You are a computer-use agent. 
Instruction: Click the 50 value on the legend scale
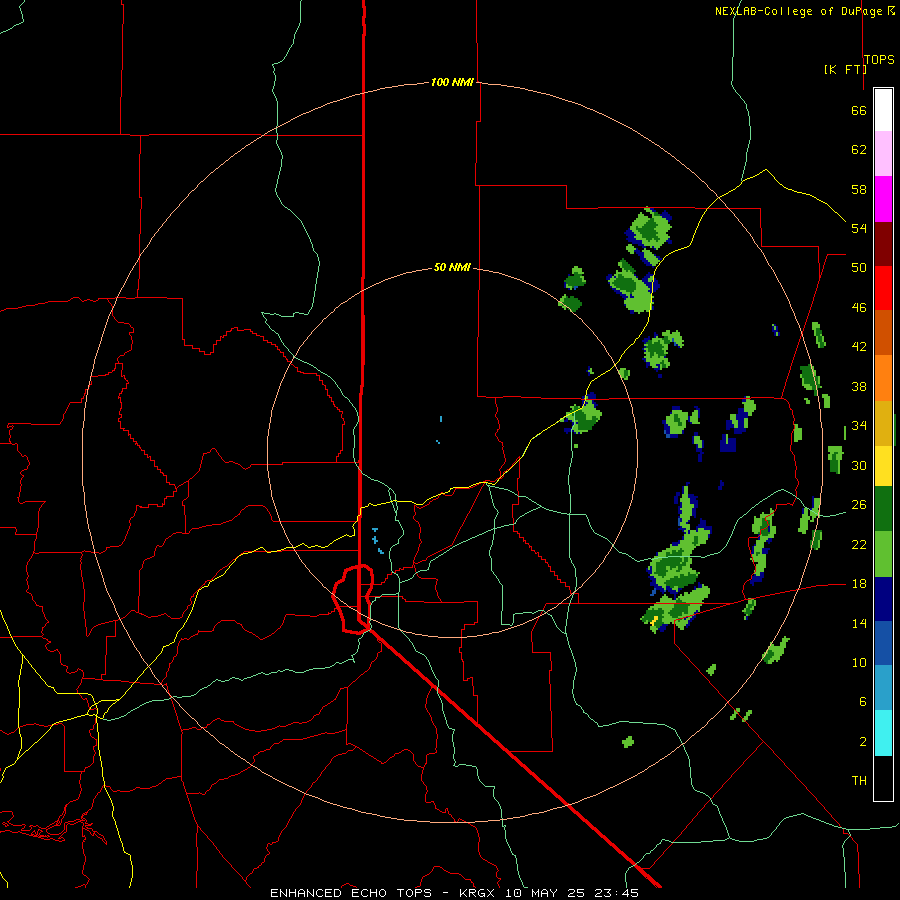[859, 267]
